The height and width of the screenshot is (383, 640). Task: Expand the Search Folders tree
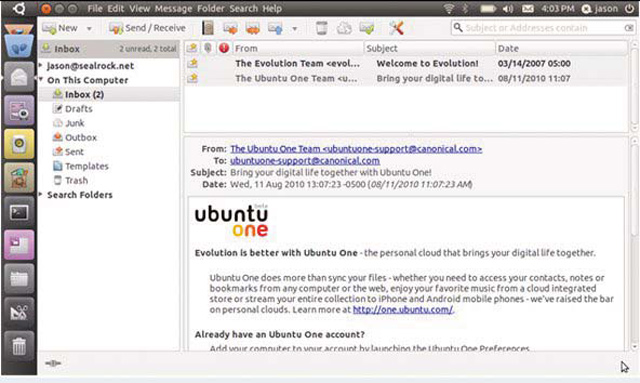pyautogui.click(x=41, y=194)
